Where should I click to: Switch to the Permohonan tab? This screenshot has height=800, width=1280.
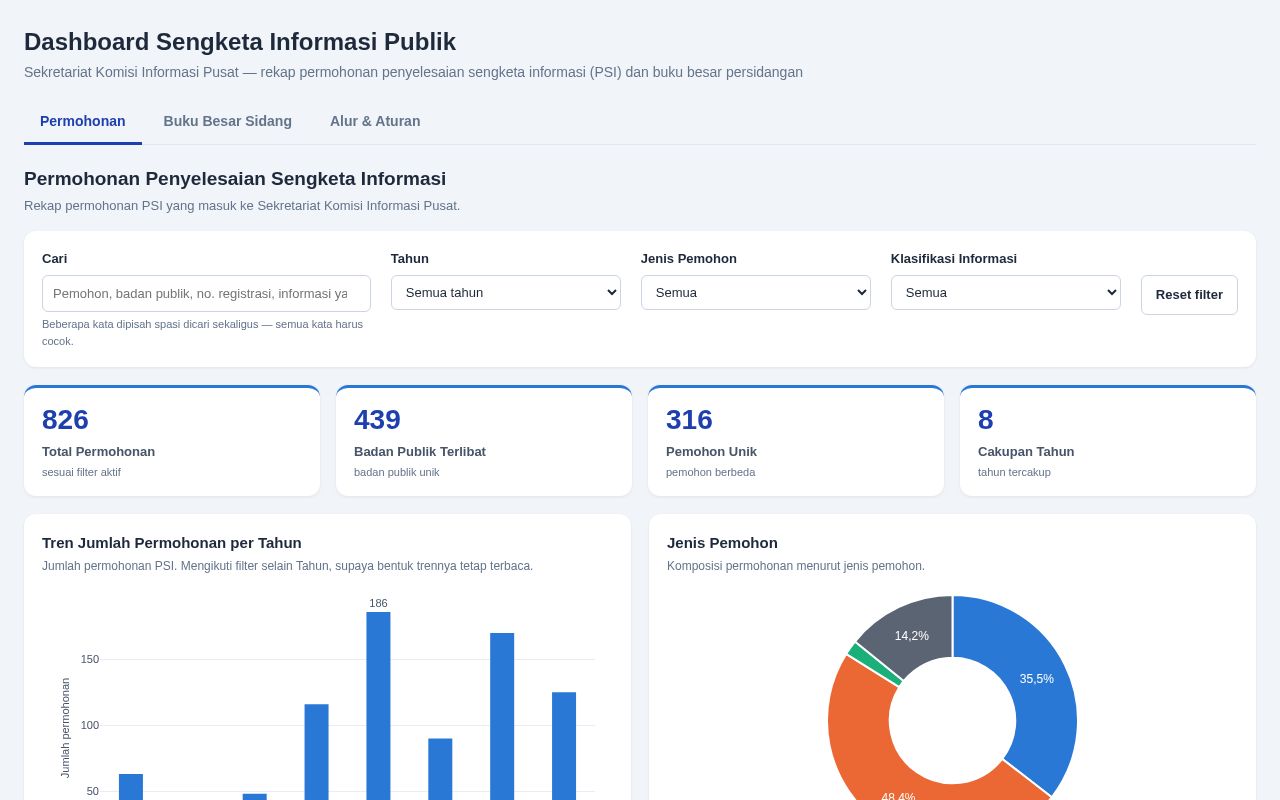pos(83,121)
